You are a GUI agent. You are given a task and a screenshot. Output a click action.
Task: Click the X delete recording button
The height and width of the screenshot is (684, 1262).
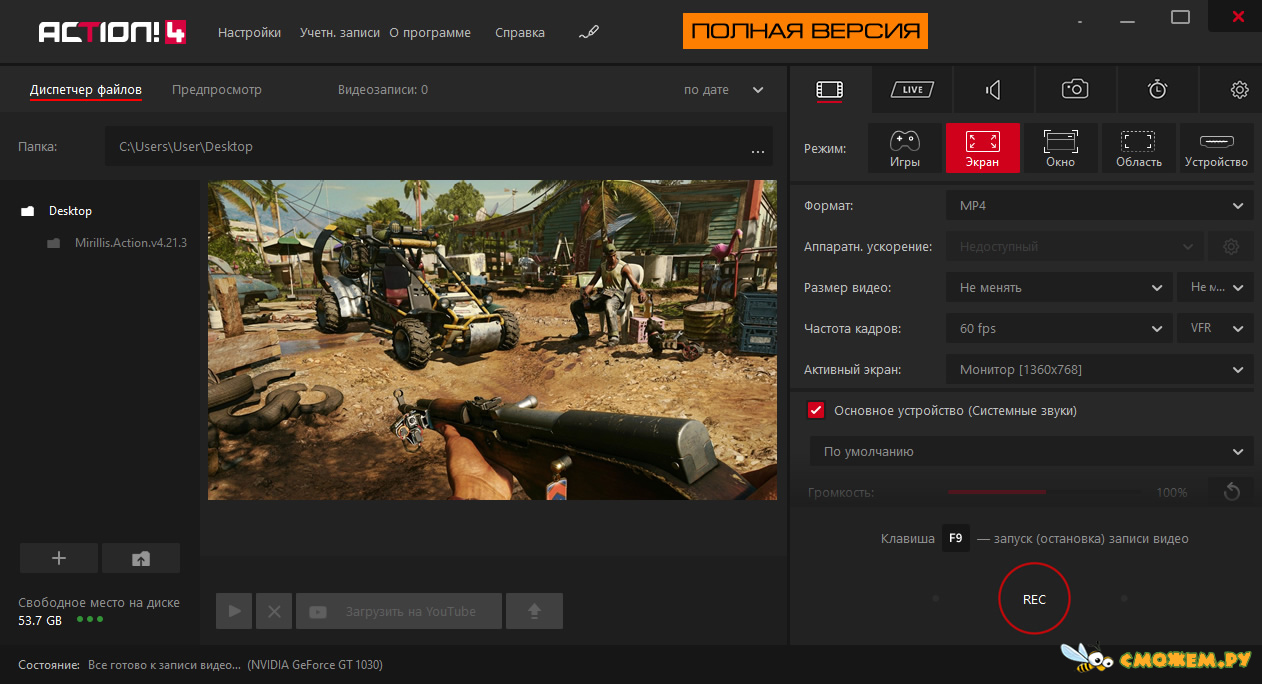click(x=274, y=611)
